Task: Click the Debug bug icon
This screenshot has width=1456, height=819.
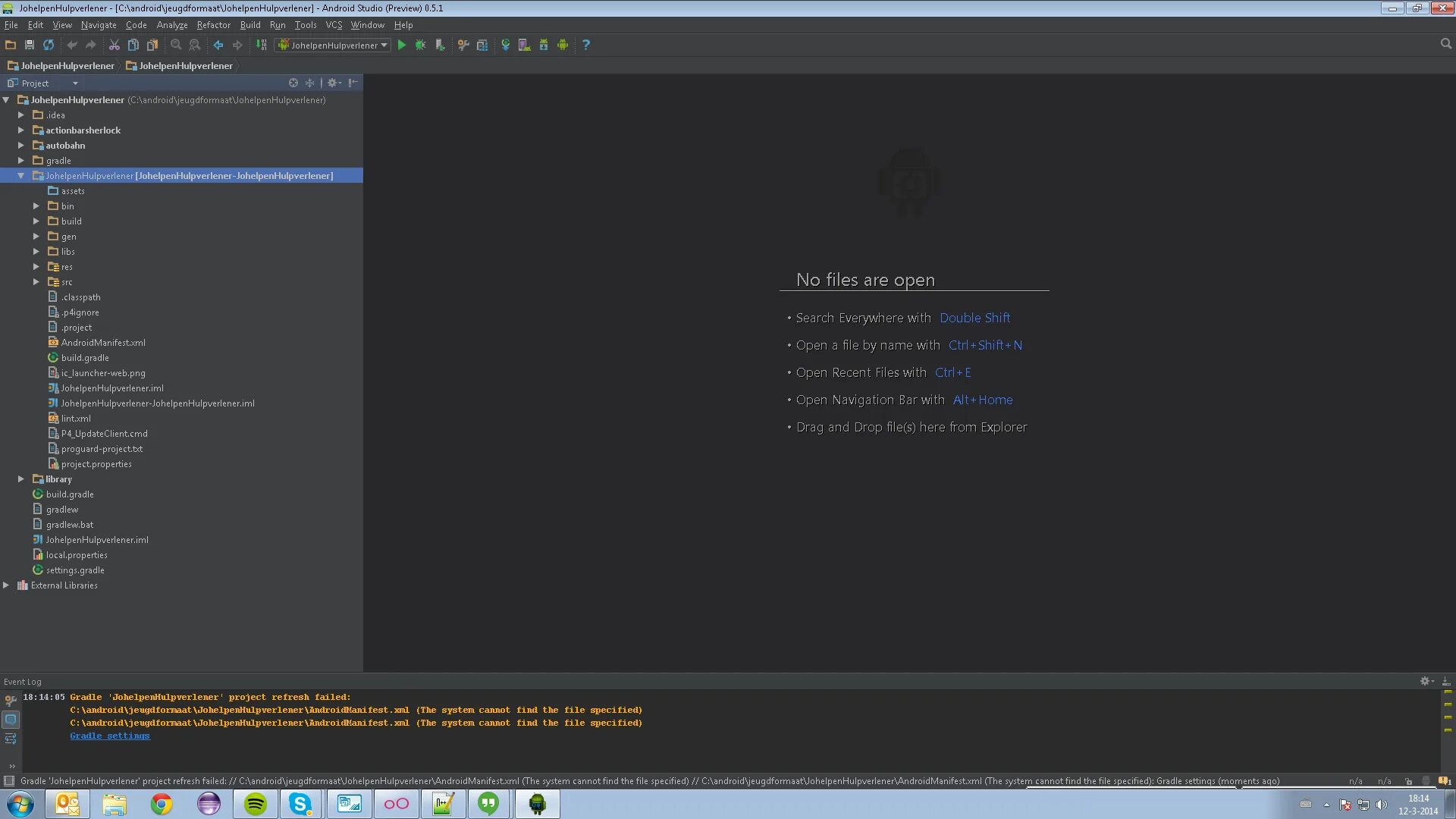Action: coord(420,45)
